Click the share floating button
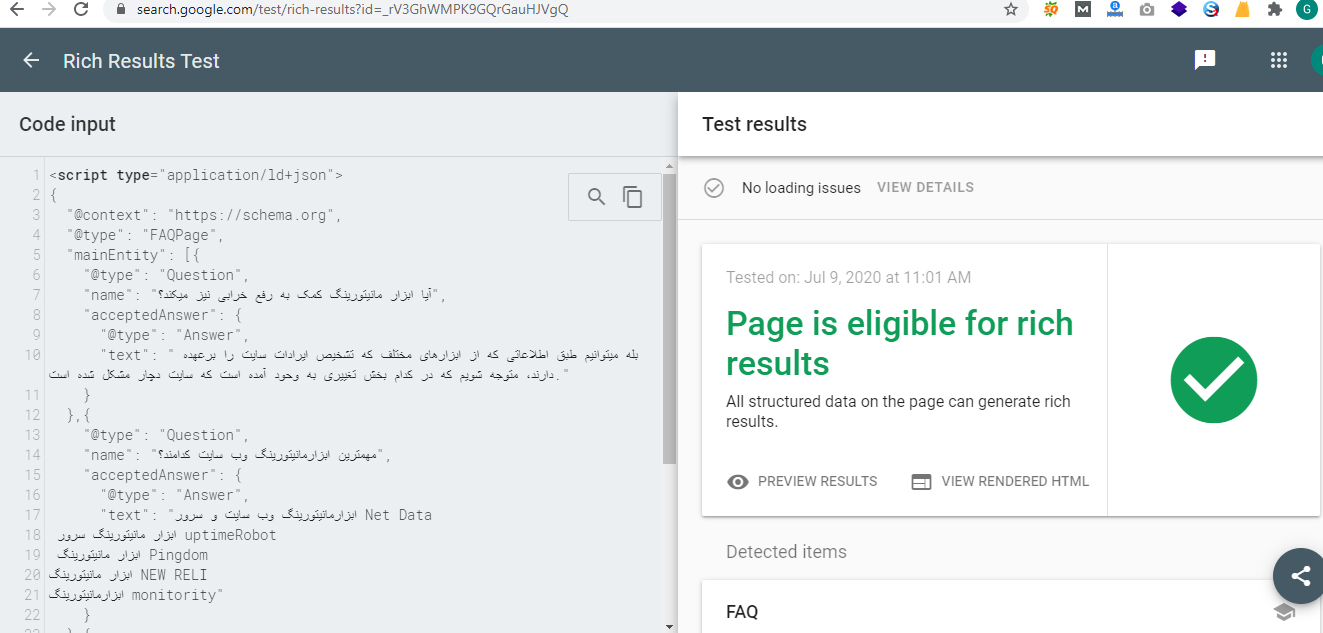 (x=1300, y=576)
